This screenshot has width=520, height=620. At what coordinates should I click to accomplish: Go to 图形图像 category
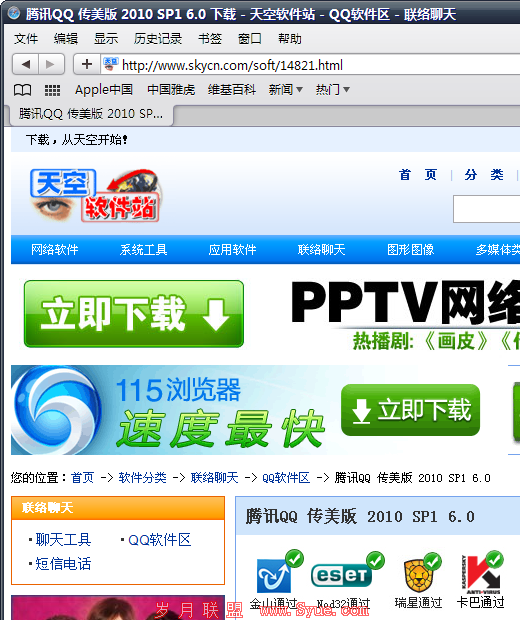[x=410, y=250]
